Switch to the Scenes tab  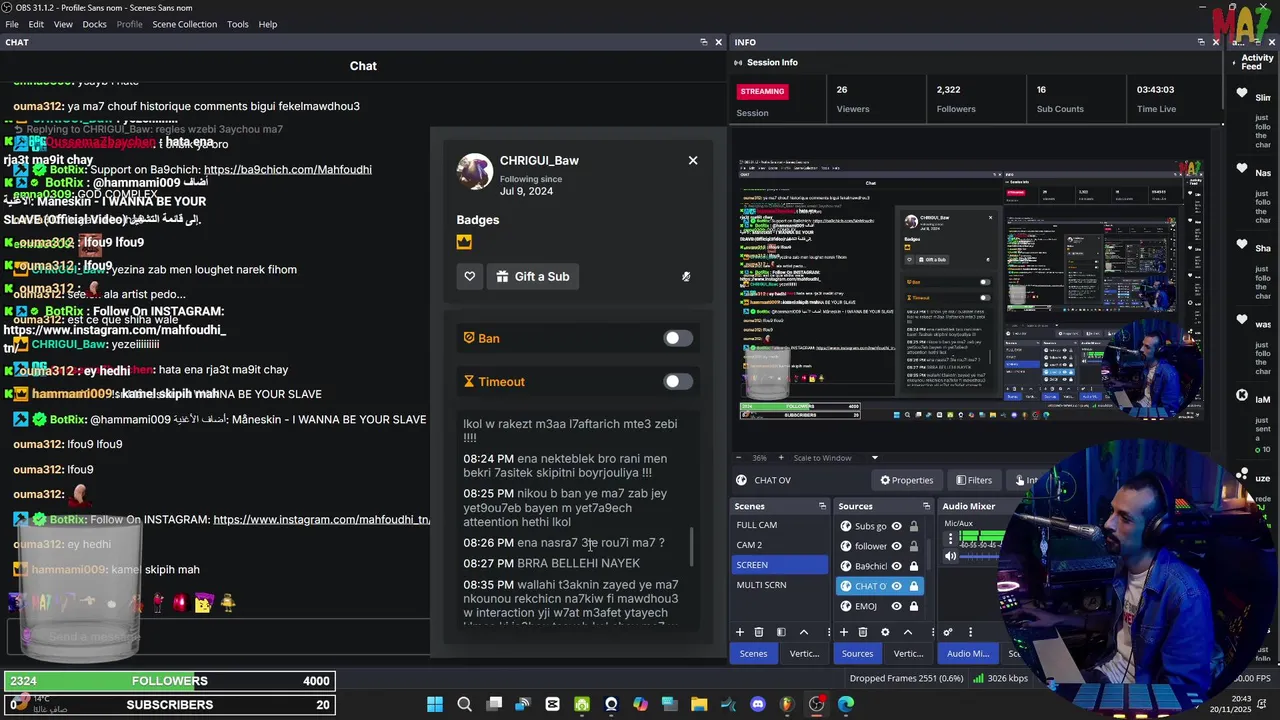(x=754, y=654)
